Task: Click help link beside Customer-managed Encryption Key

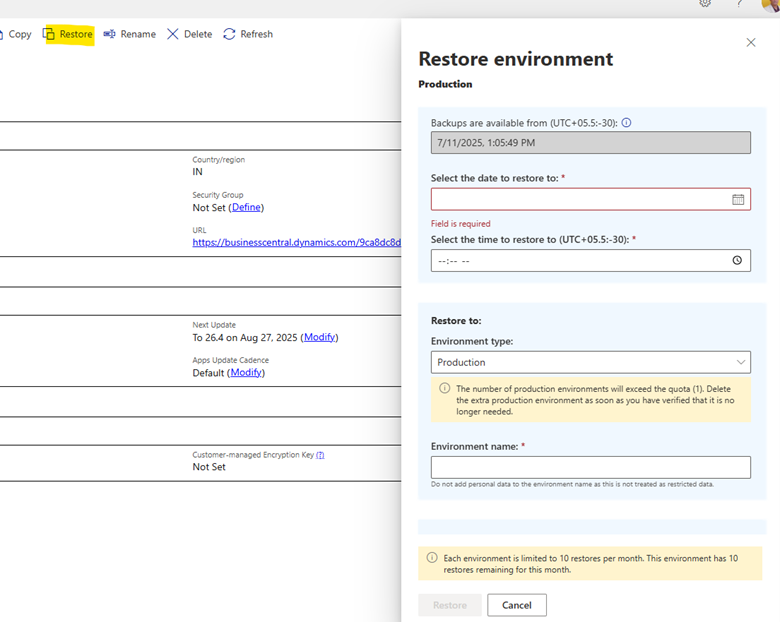Action: tap(320, 455)
